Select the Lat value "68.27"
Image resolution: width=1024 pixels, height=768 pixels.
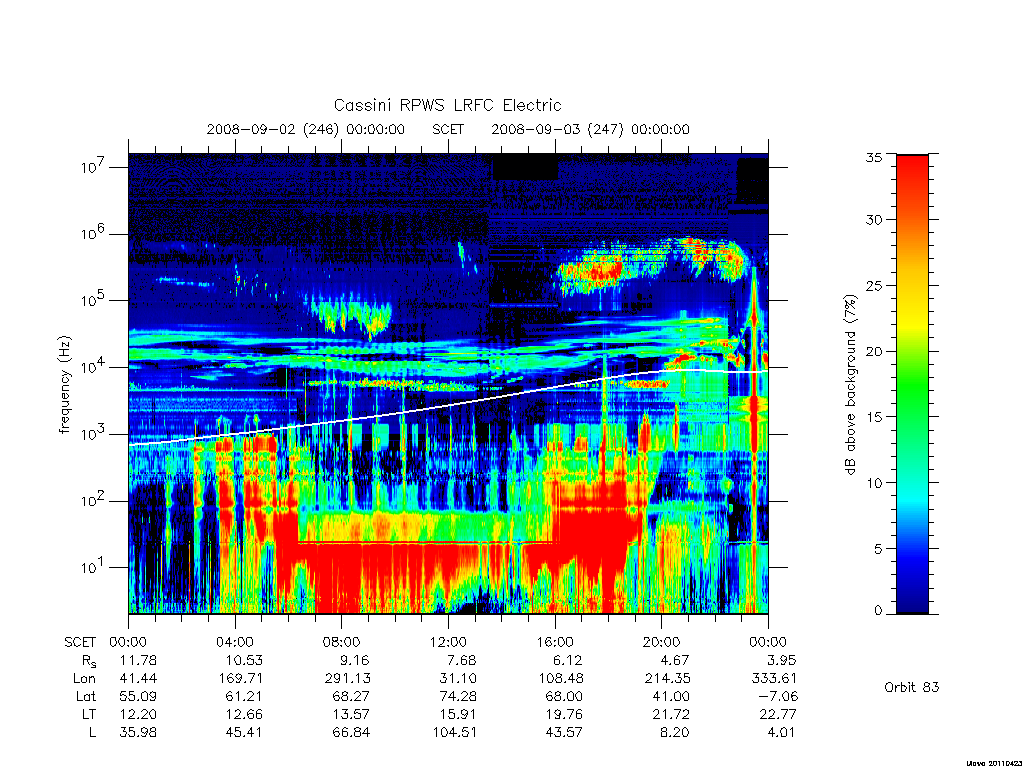(351, 697)
